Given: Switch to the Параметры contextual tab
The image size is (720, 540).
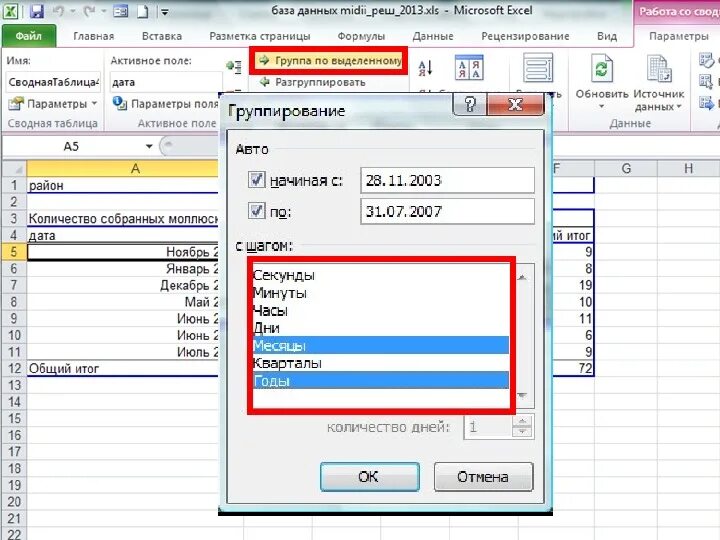Looking at the screenshot, I should pos(678,36).
